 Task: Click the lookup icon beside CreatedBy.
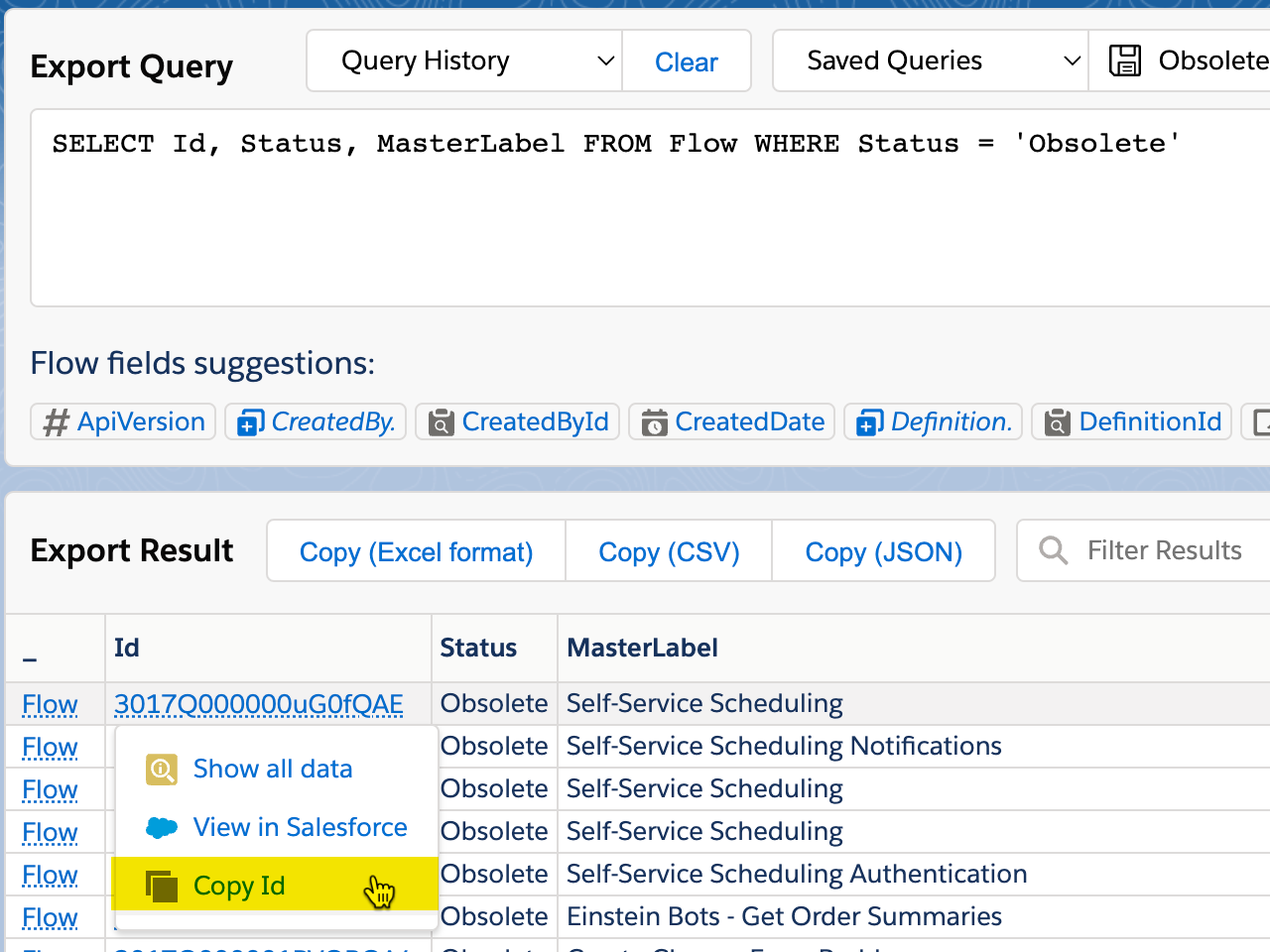point(250,423)
